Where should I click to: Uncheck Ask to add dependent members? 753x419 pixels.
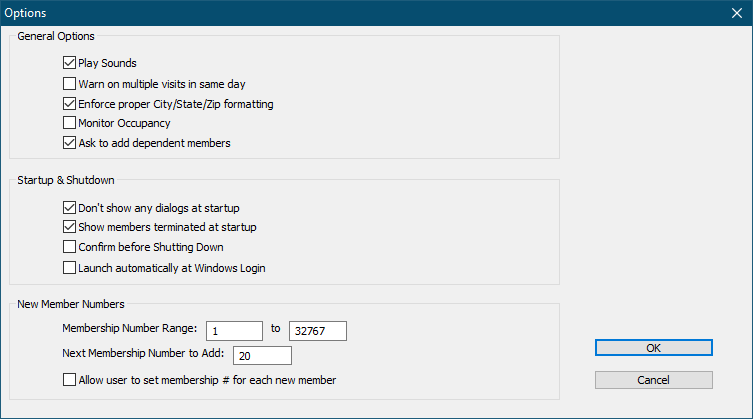coord(69,144)
